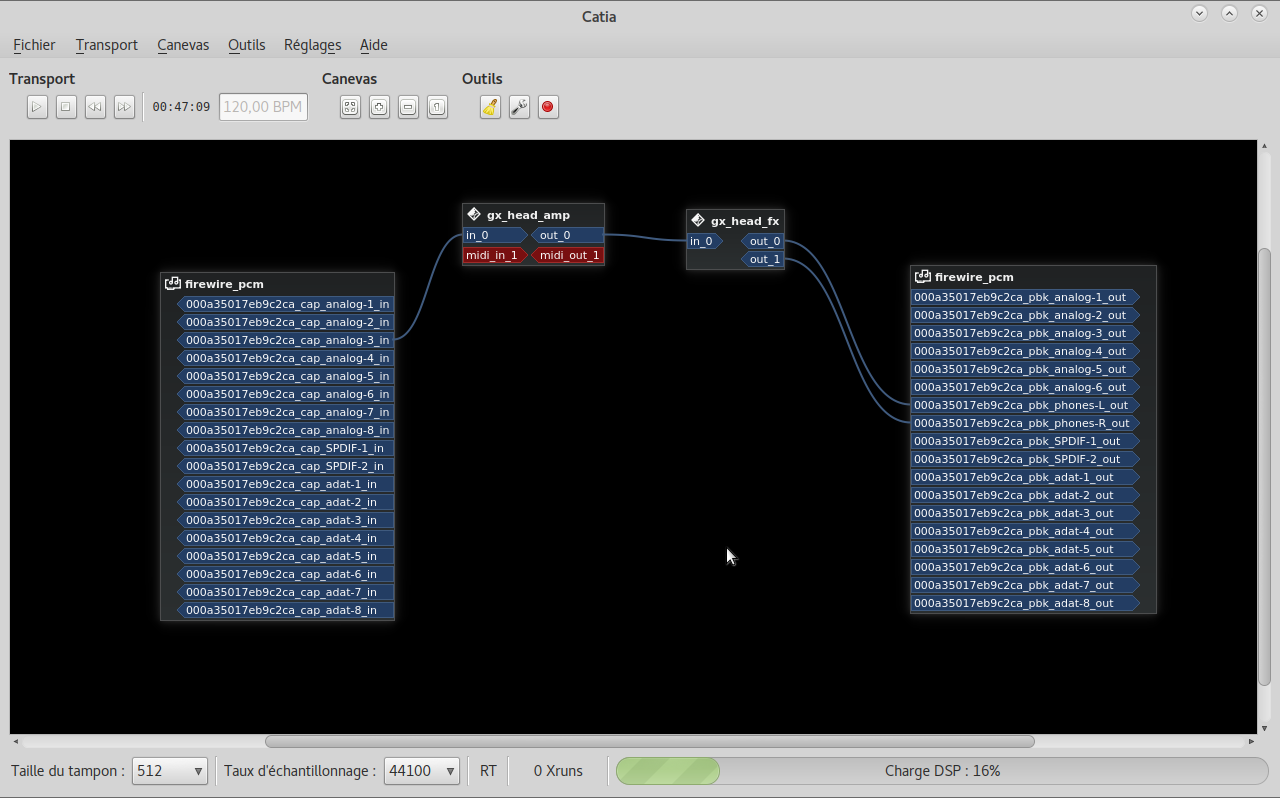Open the Canevas menu
The image size is (1280, 798).
pyautogui.click(x=183, y=45)
